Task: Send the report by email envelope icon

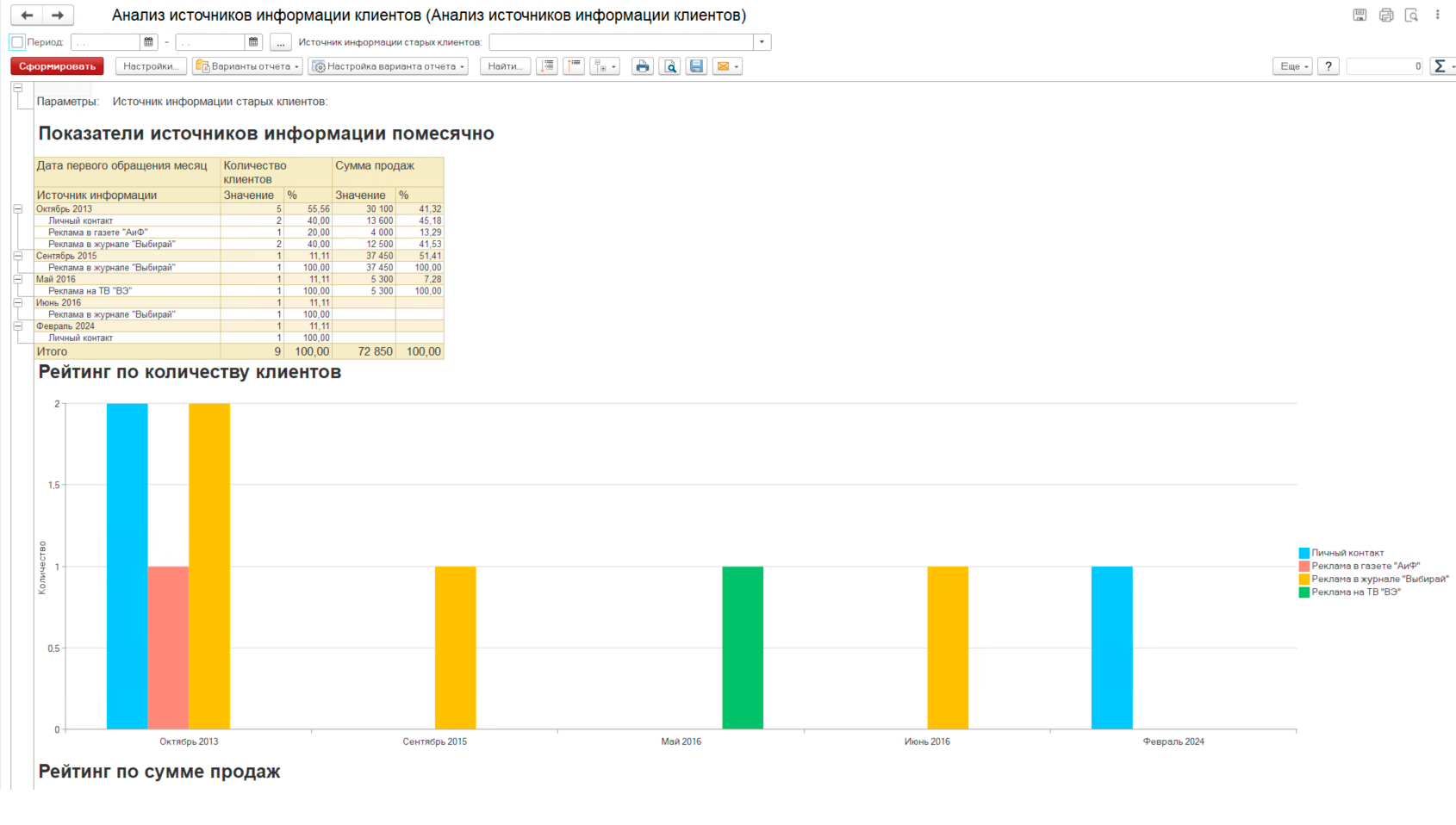Action: 727,66
